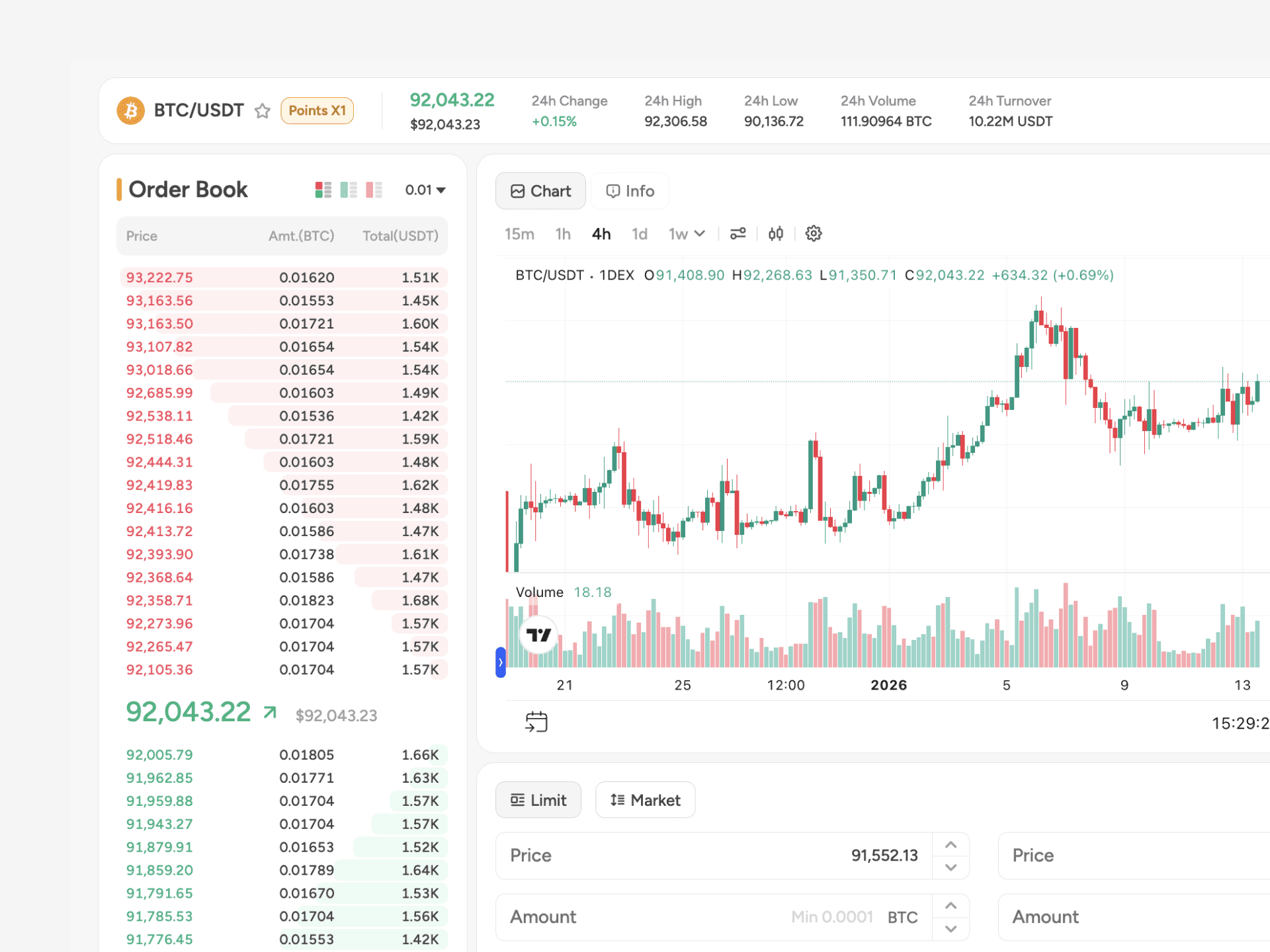Open chart settings gear icon
The height and width of the screenshot is (952, 1270).
tap(814, 233)
